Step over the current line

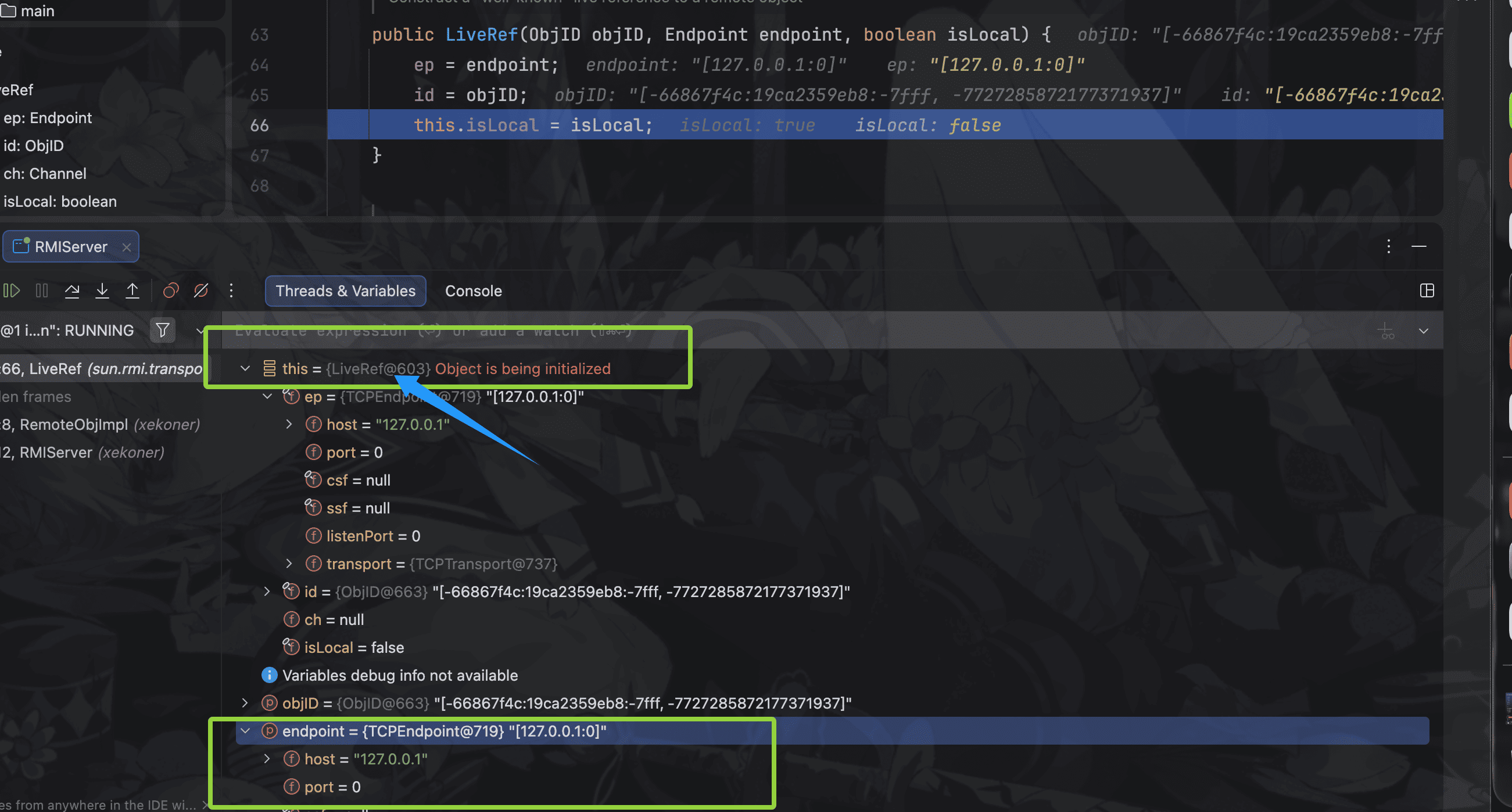72,290
